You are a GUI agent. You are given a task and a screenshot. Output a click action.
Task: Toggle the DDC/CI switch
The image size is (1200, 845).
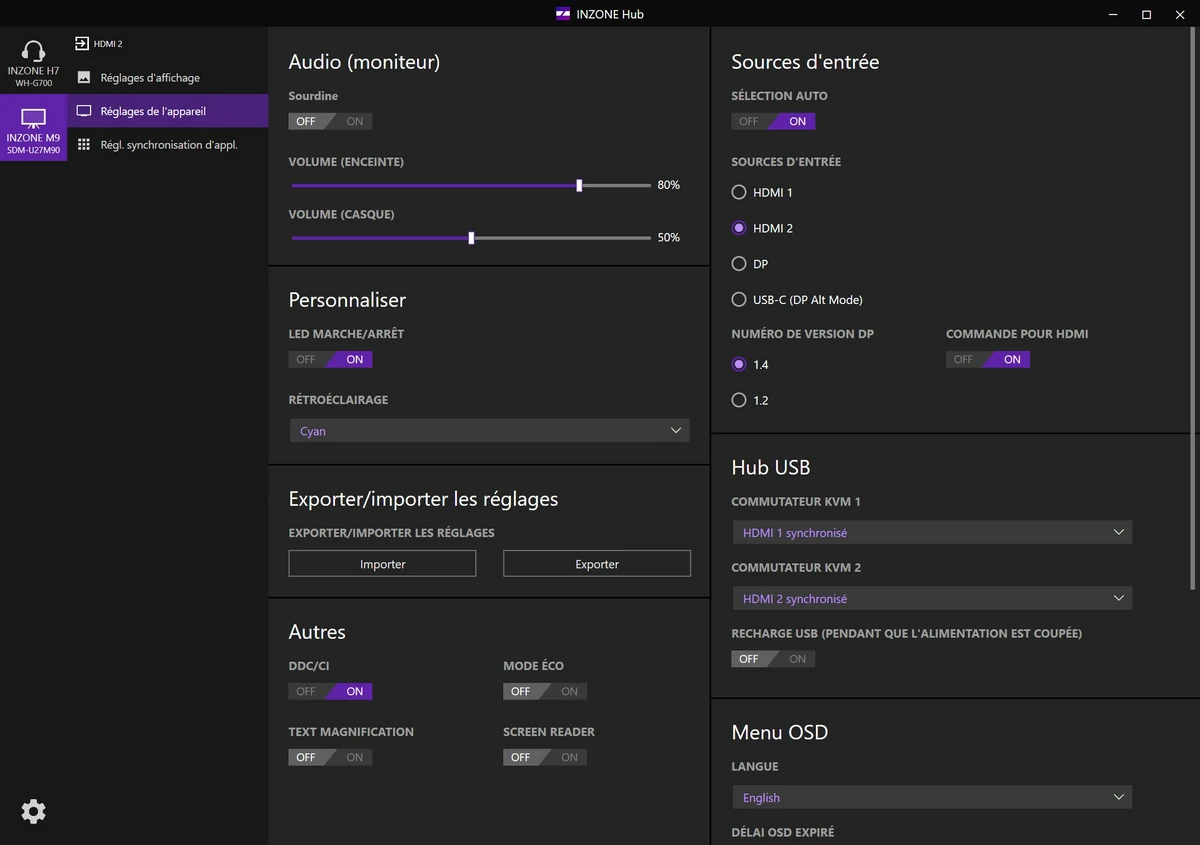coord(330,691)
